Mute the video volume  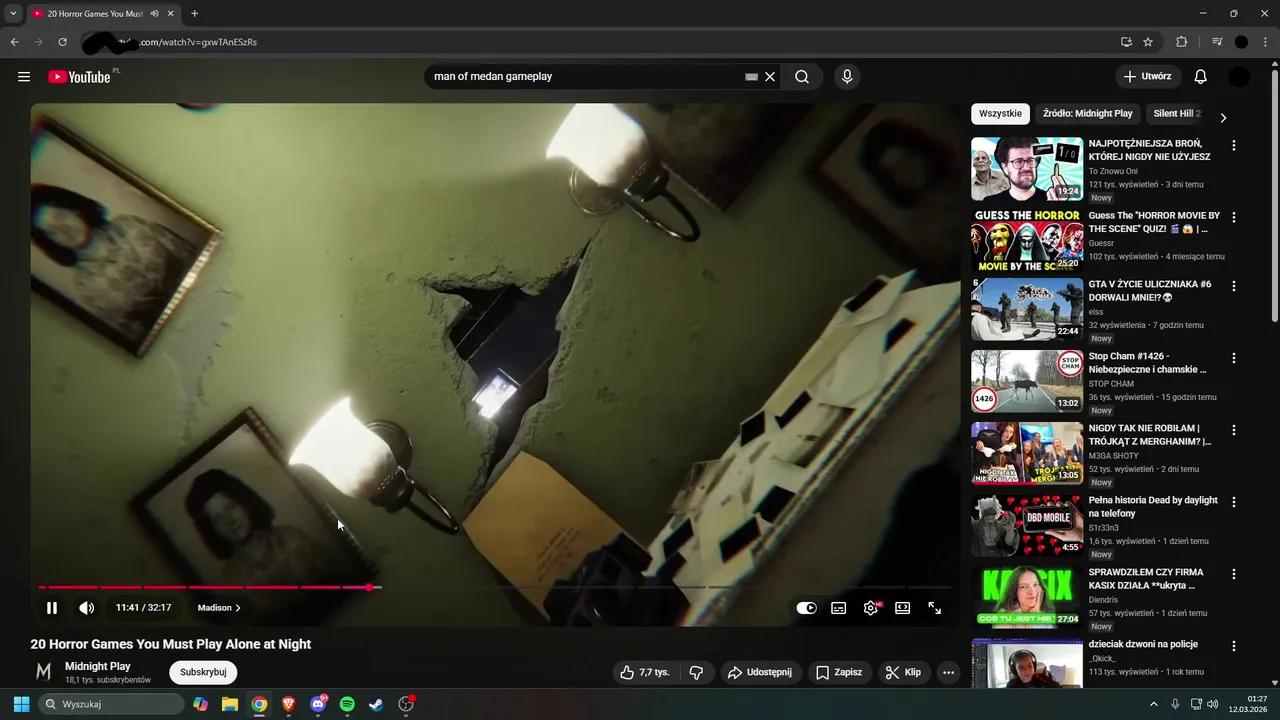point(86,607)
